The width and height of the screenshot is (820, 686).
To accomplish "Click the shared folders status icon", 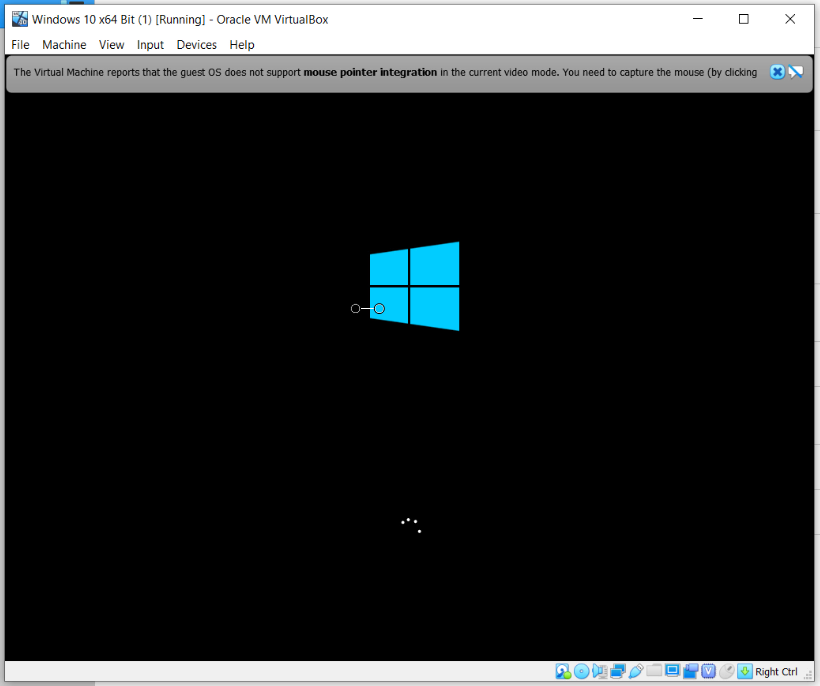I will (654, 670).
